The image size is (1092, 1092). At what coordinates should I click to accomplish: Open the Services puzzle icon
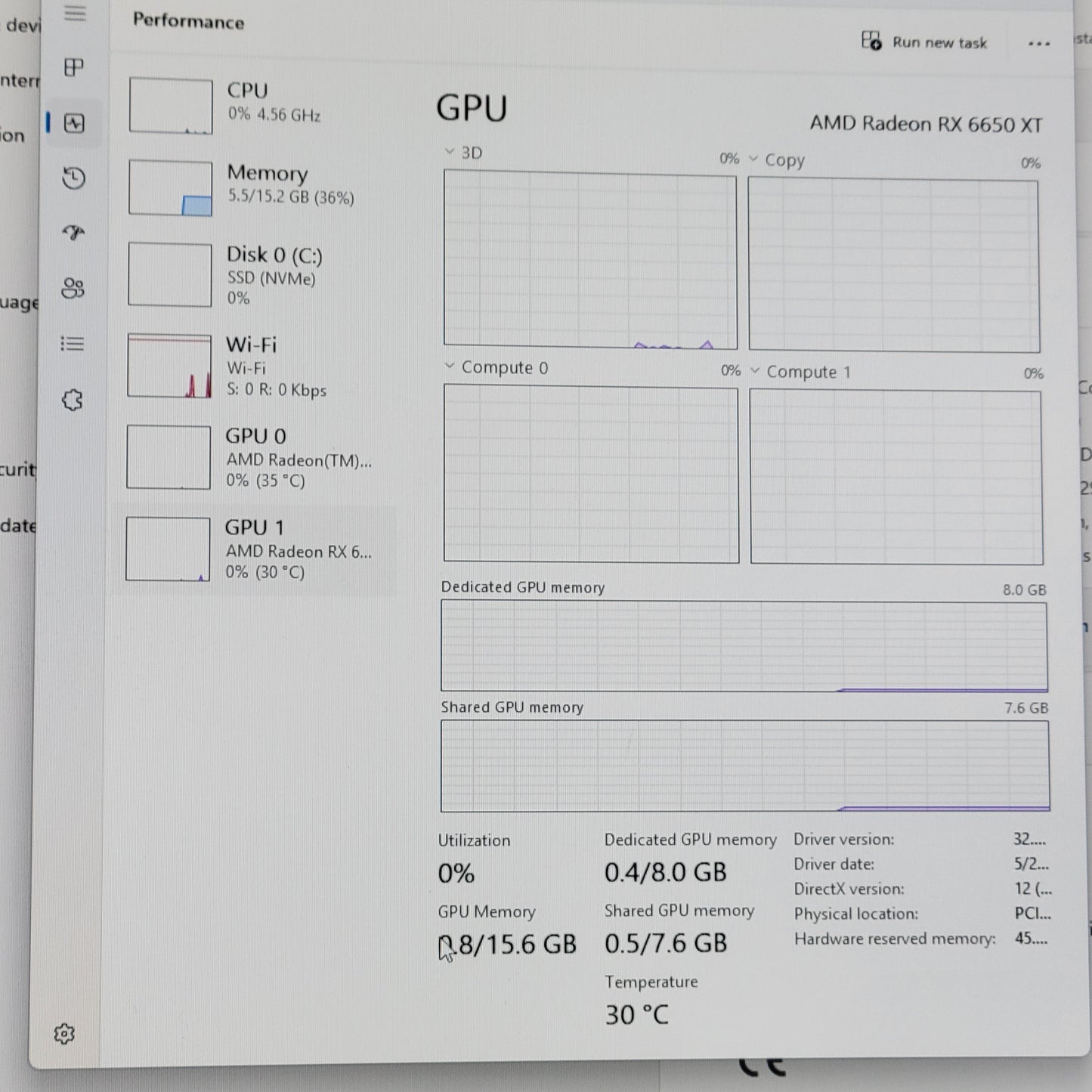point(72,400)
